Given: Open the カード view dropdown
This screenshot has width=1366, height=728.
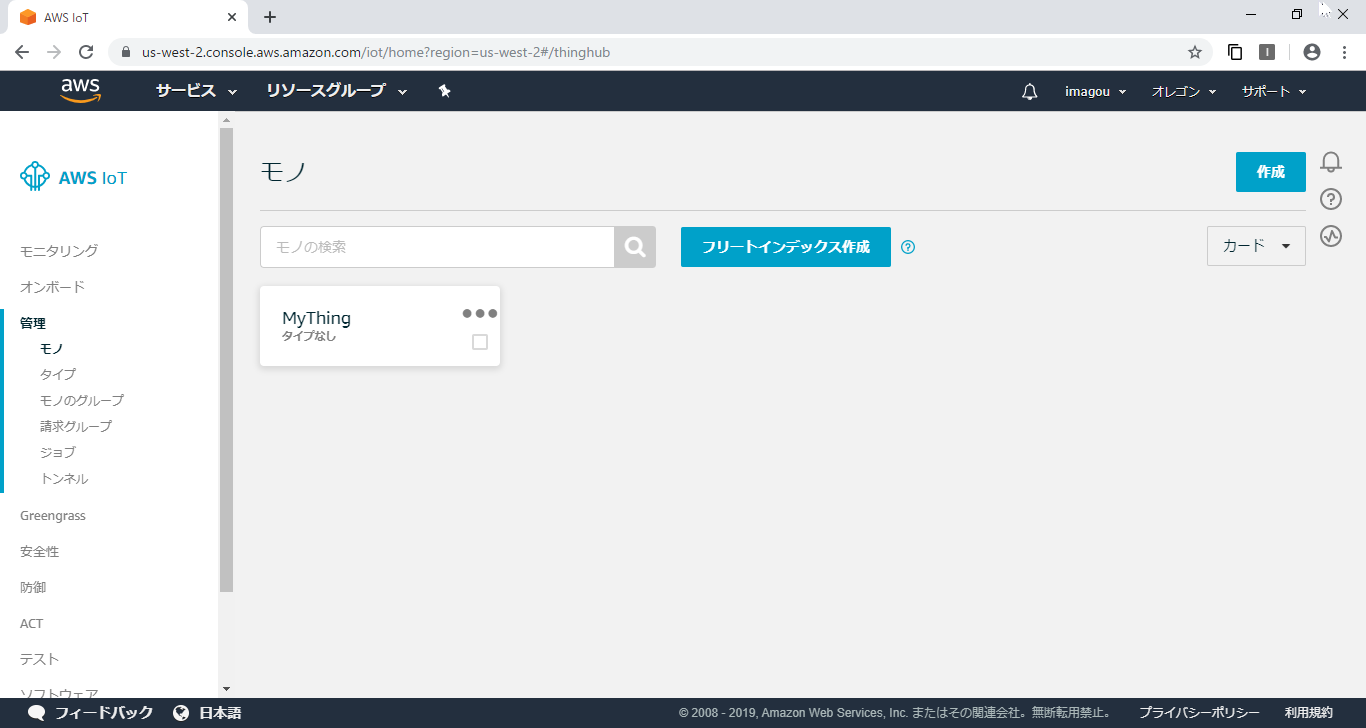Looking at the screenshot, I should (1255, 246).
